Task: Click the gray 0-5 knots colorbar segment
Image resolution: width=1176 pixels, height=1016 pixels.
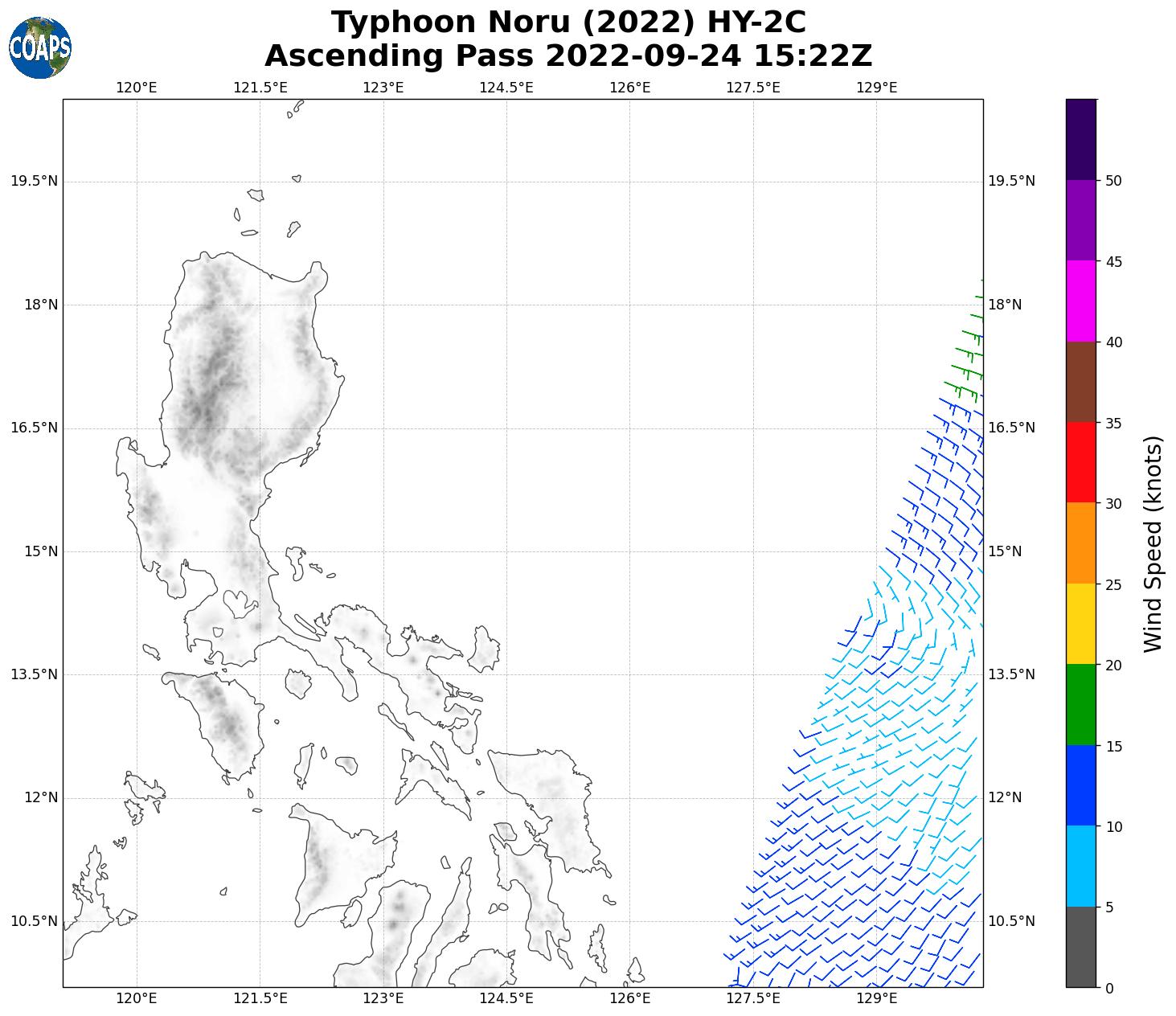Action: click(x=1080, y=947)
